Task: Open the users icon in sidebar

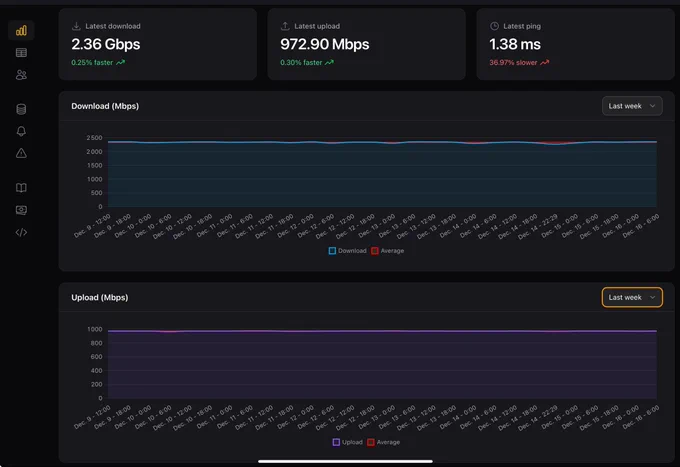Action: click(21, 75)
